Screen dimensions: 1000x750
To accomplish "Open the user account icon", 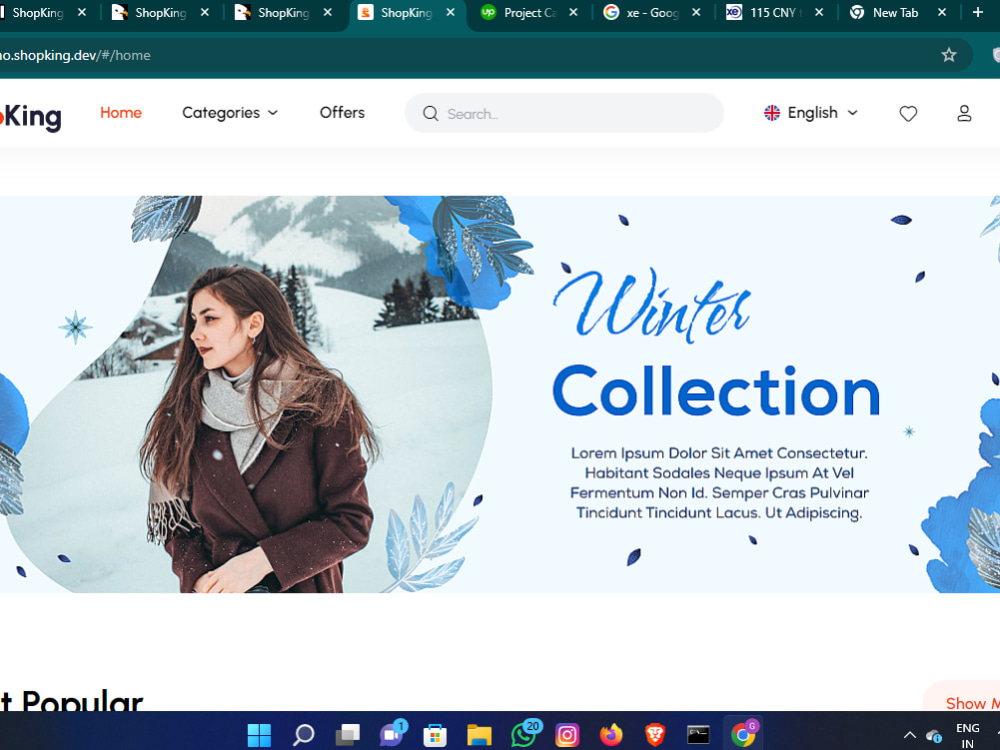I will tap(964, 113).
